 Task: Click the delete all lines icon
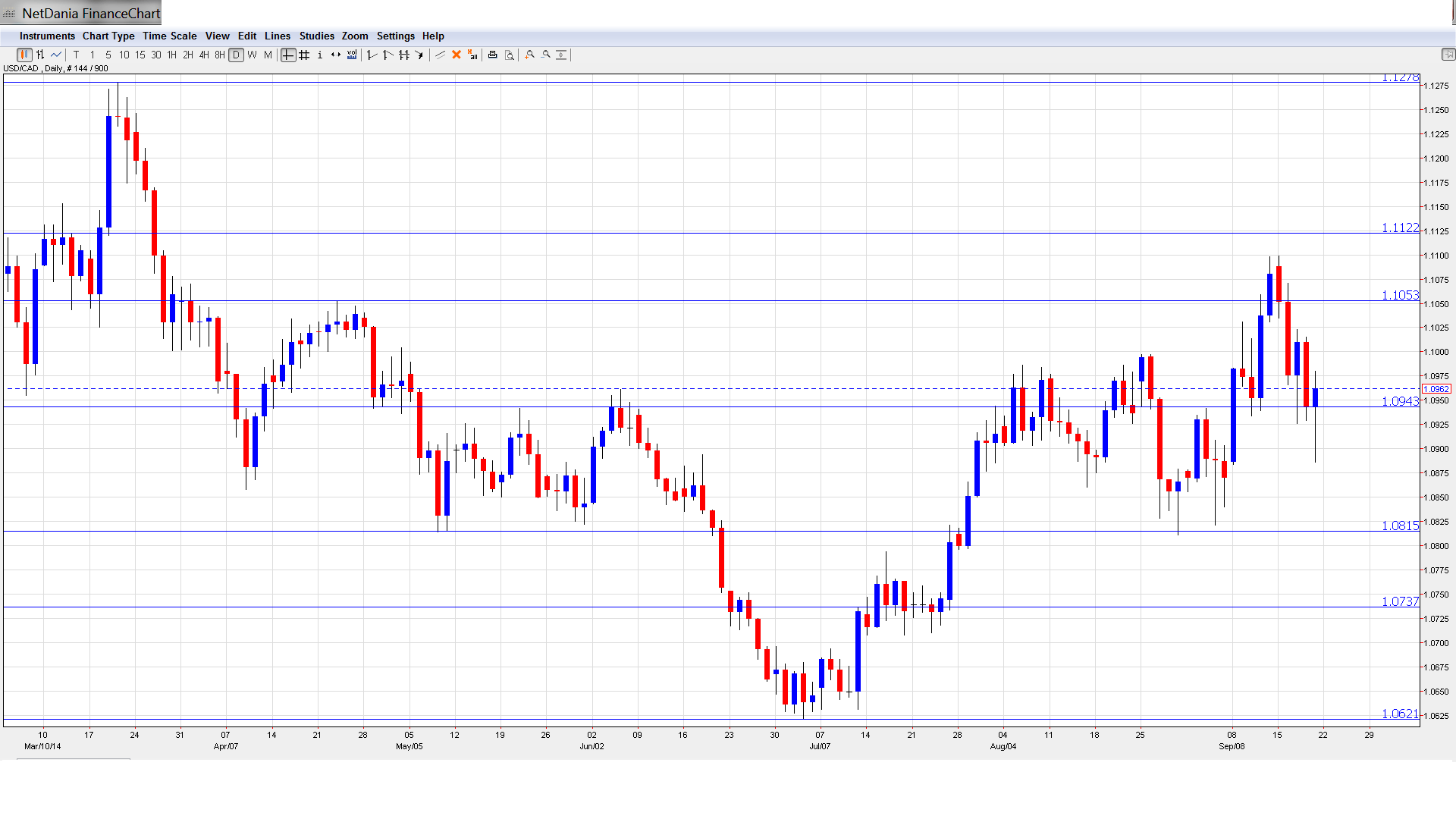[x=472, y=55]
